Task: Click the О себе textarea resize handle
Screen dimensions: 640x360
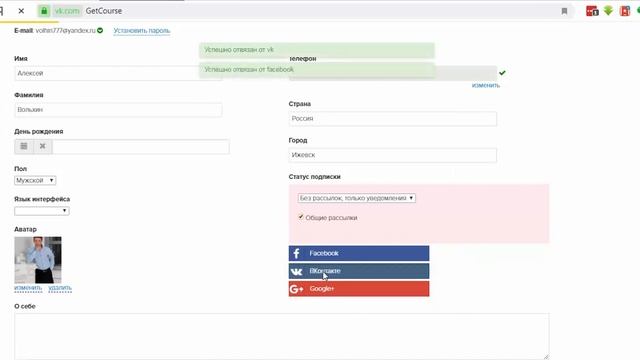Action: (546, 357)
